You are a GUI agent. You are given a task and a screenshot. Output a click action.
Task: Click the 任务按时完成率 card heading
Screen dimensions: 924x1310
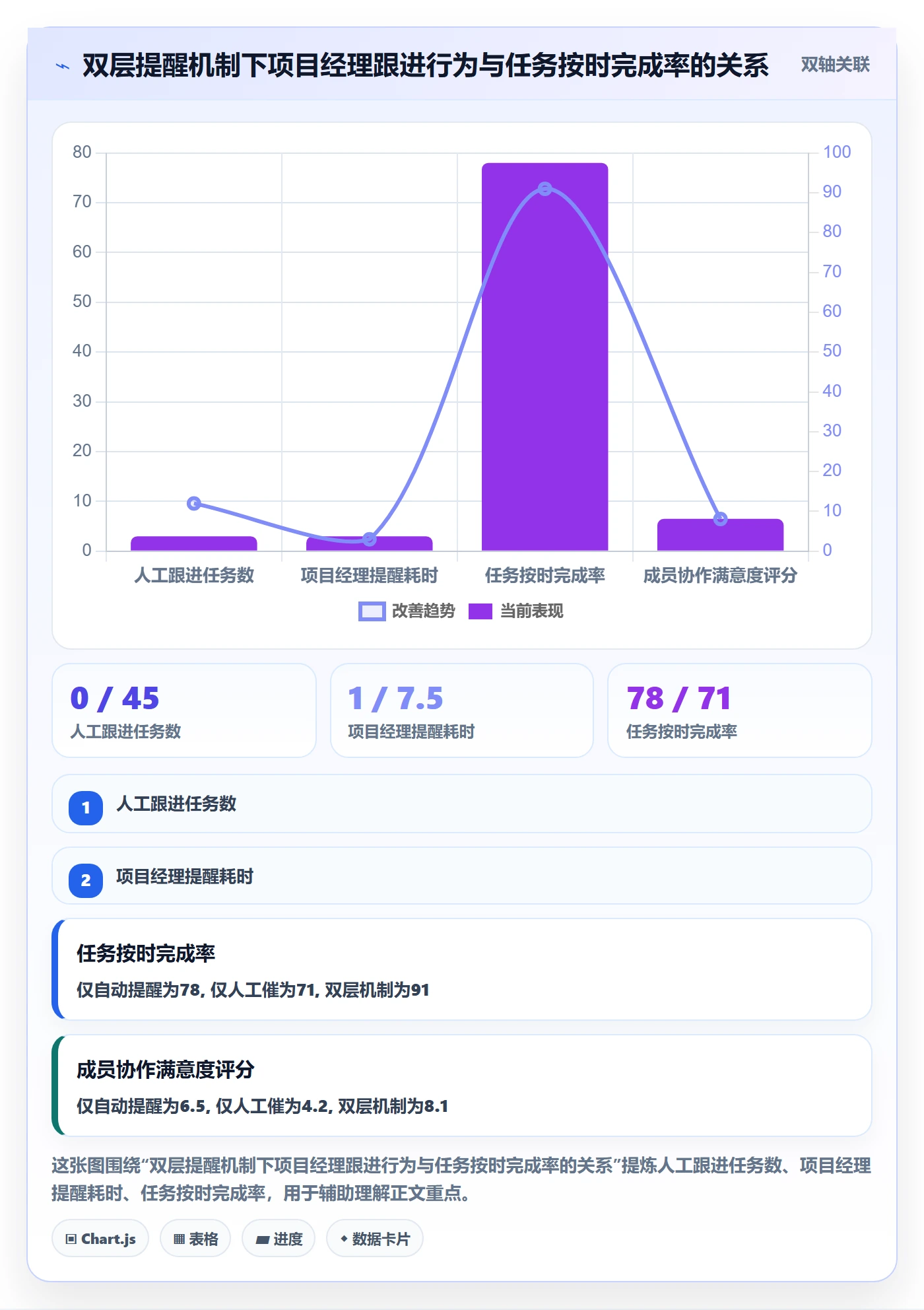[146, 953]
